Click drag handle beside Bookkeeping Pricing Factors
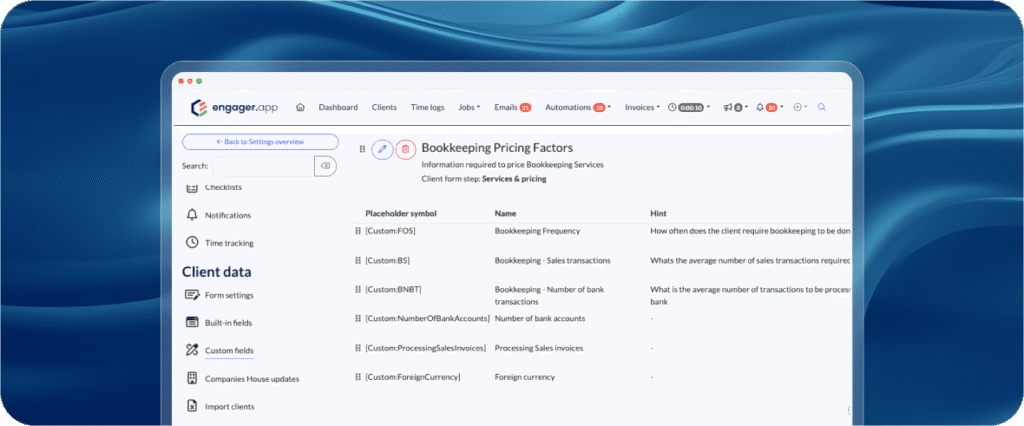This screenshot has height=426, width=1024. [363, 149]
